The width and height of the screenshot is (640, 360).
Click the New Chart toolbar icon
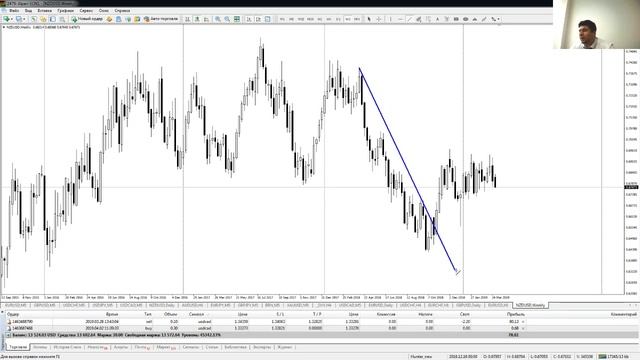click(6, 19)
